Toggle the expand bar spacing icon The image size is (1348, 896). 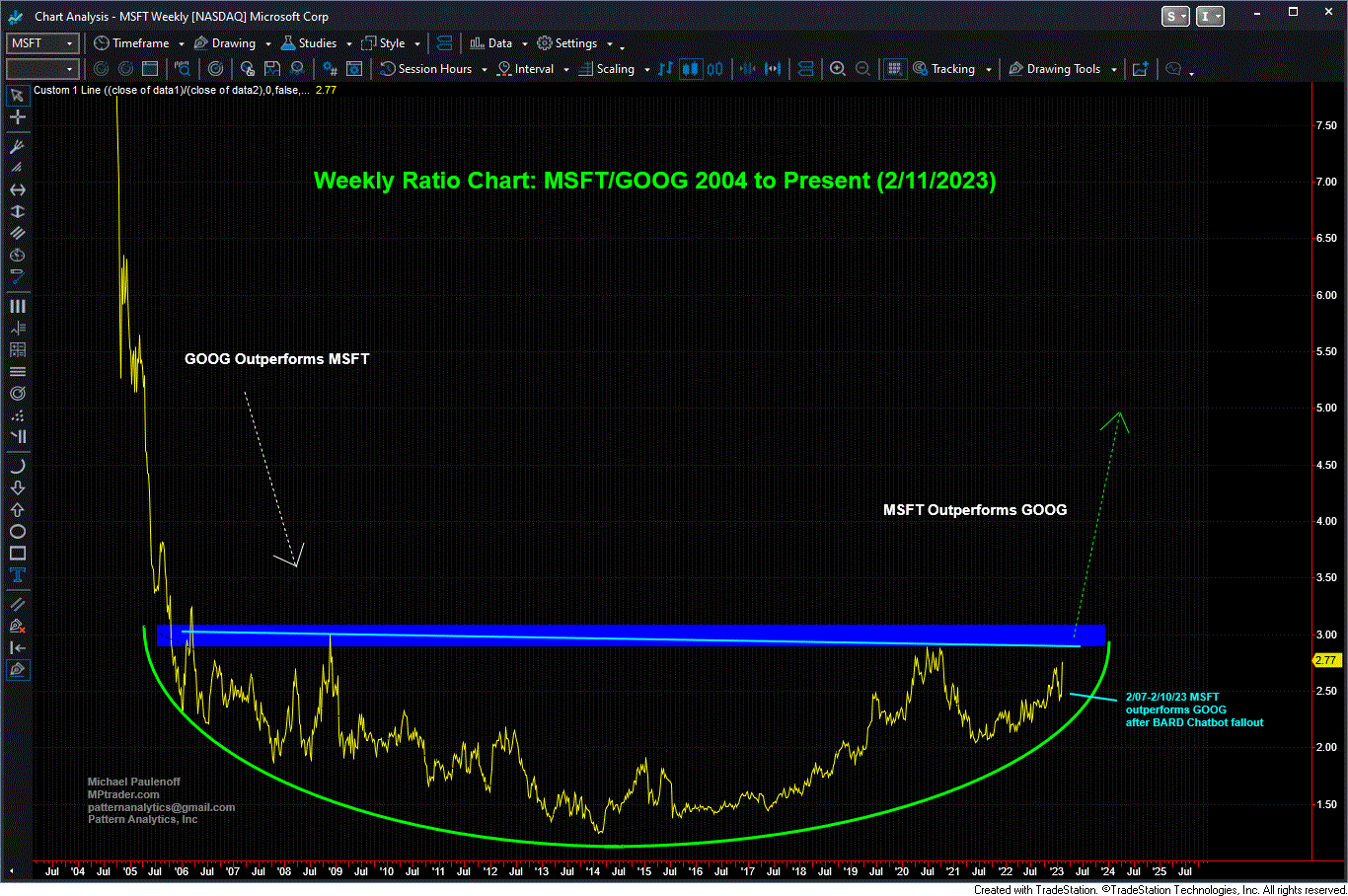(x=773, y=69)
